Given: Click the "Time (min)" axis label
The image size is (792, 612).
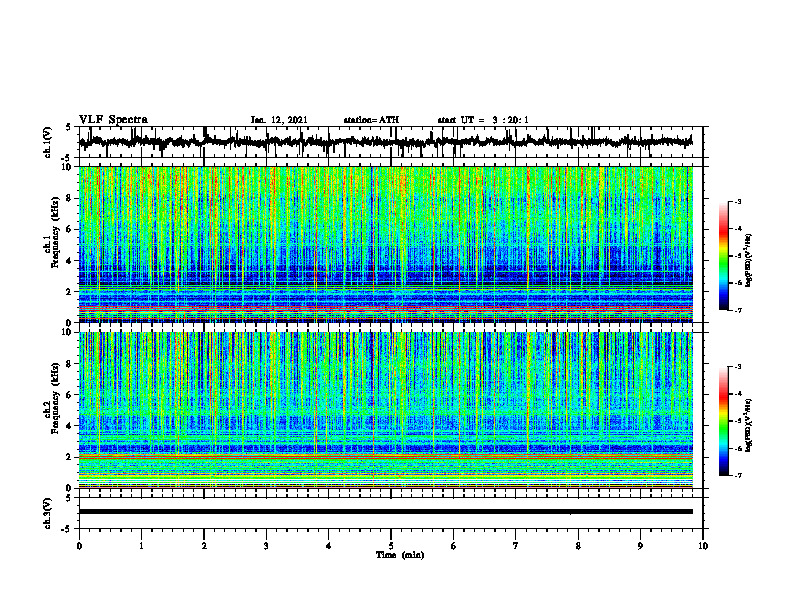Looking at the screenshot, I should point(400,554).
